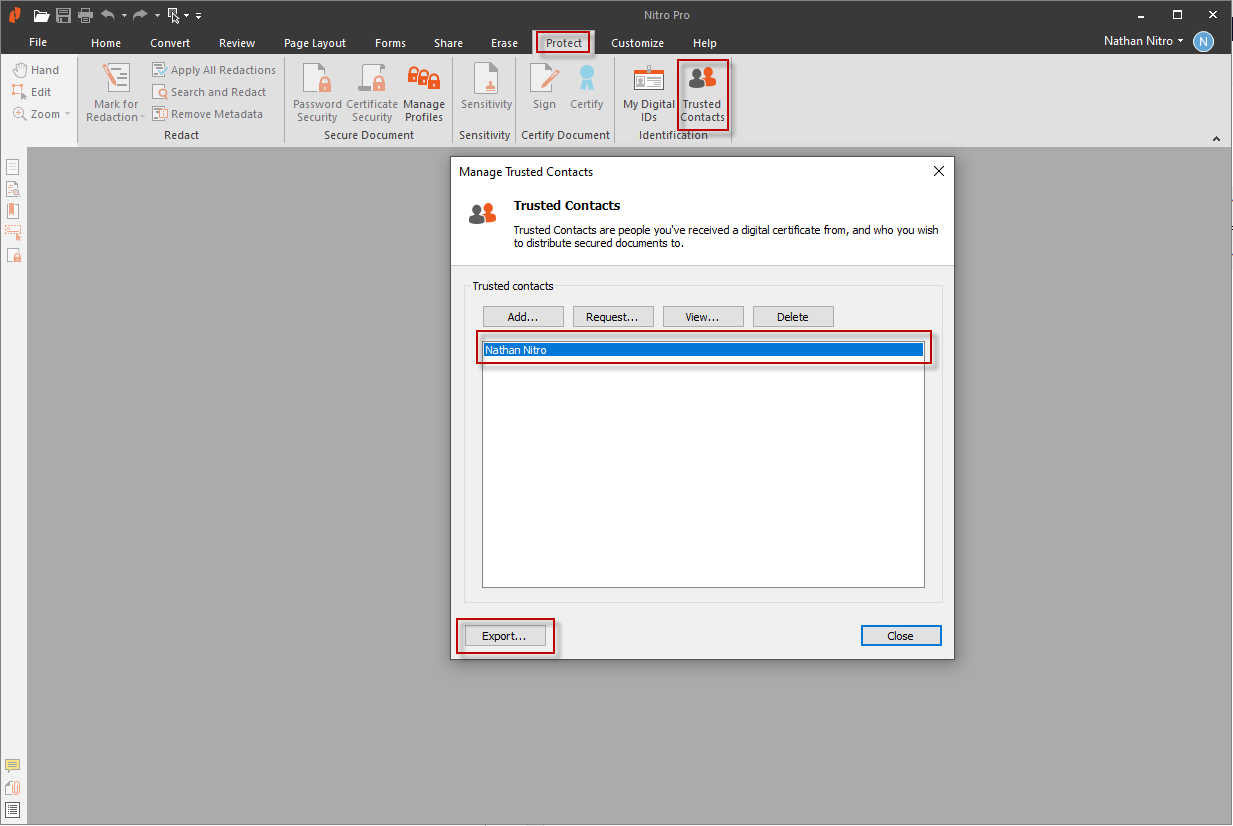Switch to the Erase ribbon tab
This screenshot has height=826, width=1233.
pyautogui.click(x=504, y=43)
